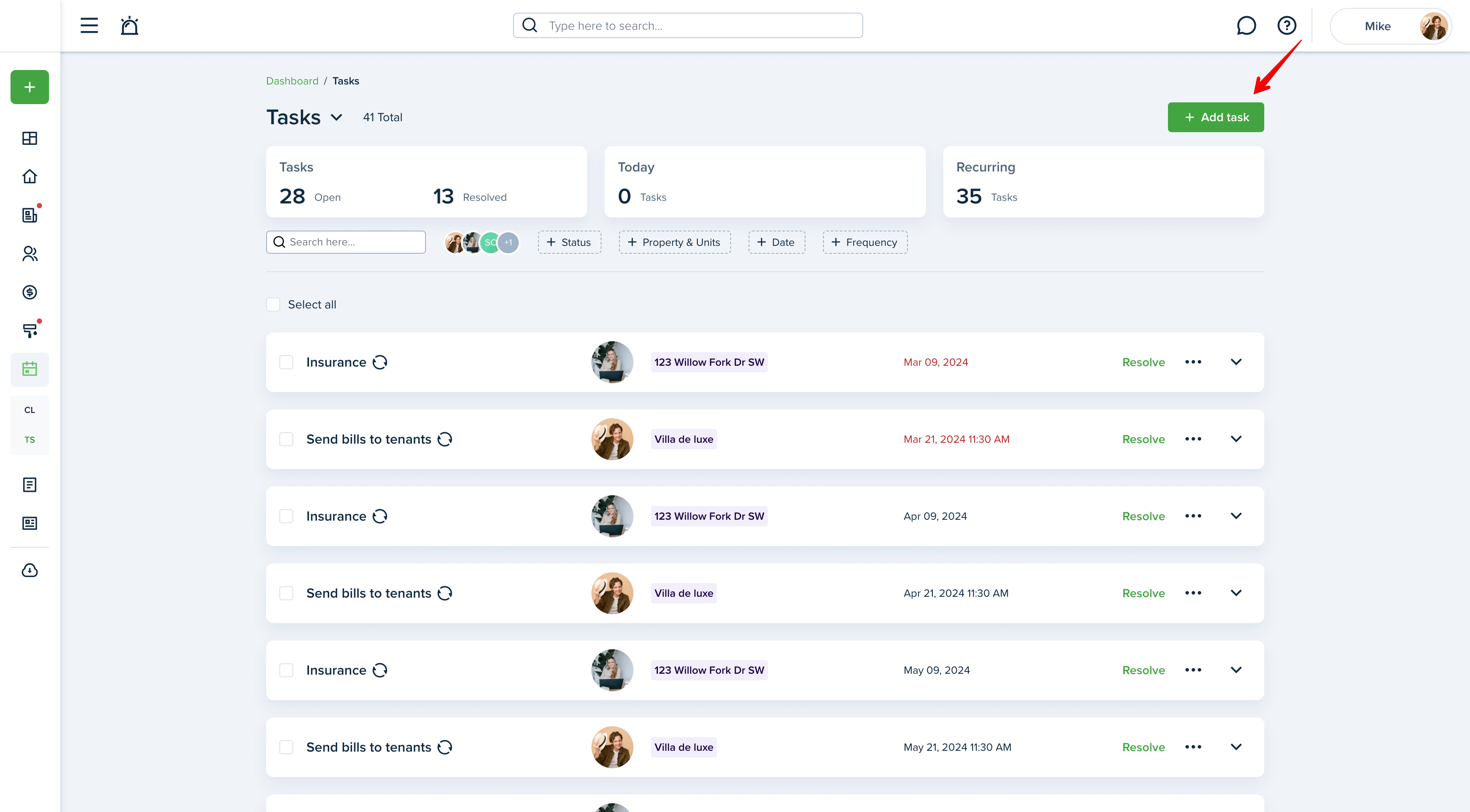Click SC assignee avatar filter
1470x812 pixels.
(x=489, y=242)
